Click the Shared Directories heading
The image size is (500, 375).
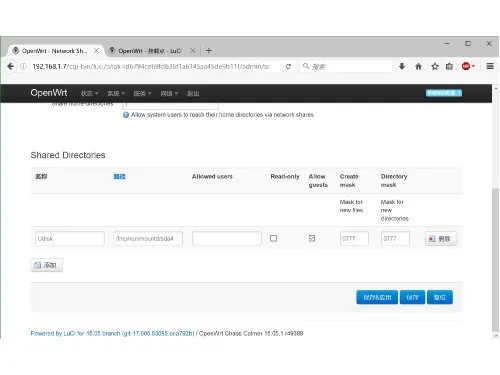68,155
